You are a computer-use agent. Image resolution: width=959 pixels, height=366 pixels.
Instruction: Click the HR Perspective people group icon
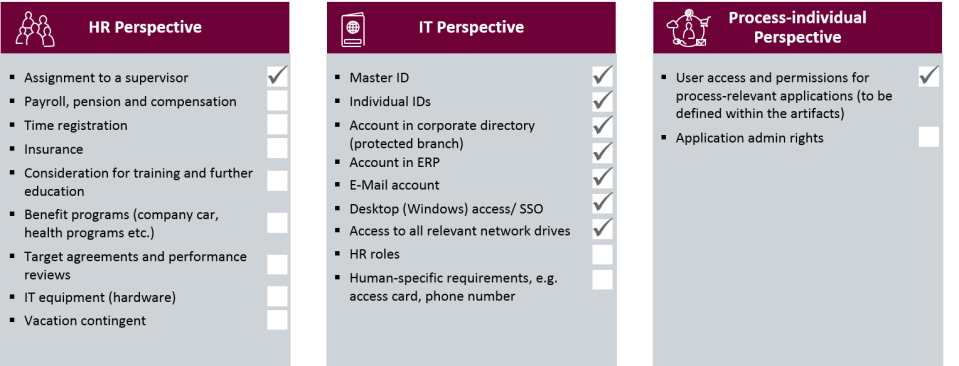tap(35, 28)
